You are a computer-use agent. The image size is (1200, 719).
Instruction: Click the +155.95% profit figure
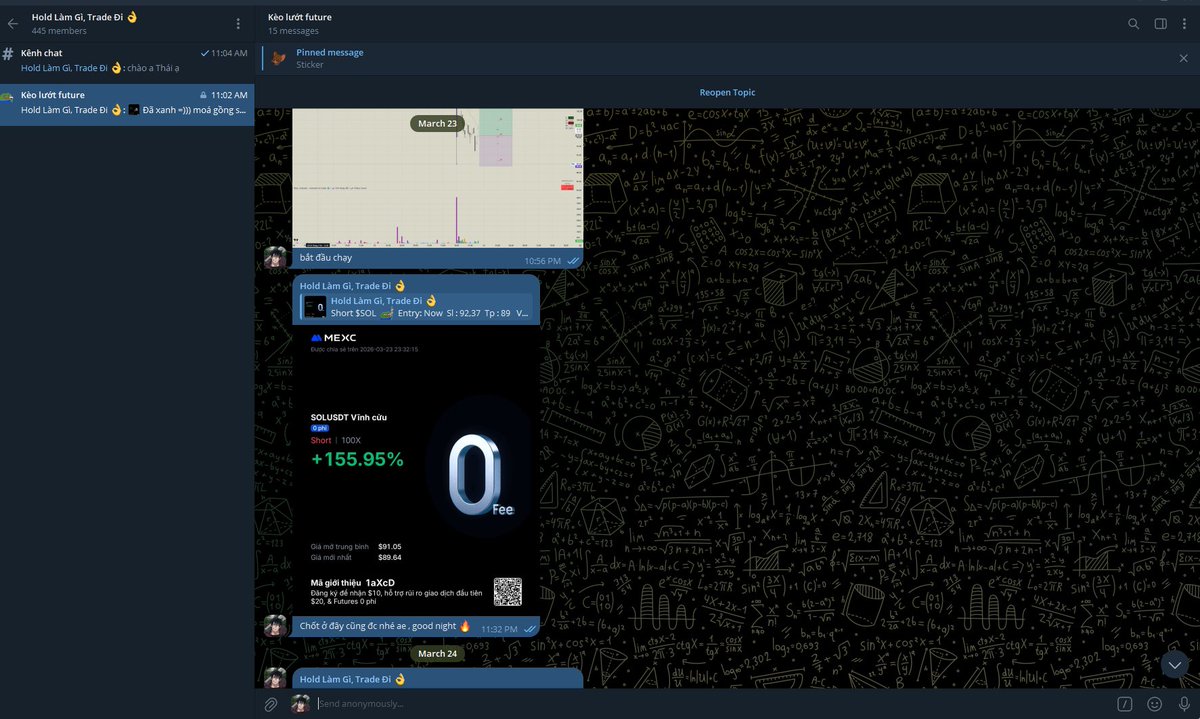357,459
